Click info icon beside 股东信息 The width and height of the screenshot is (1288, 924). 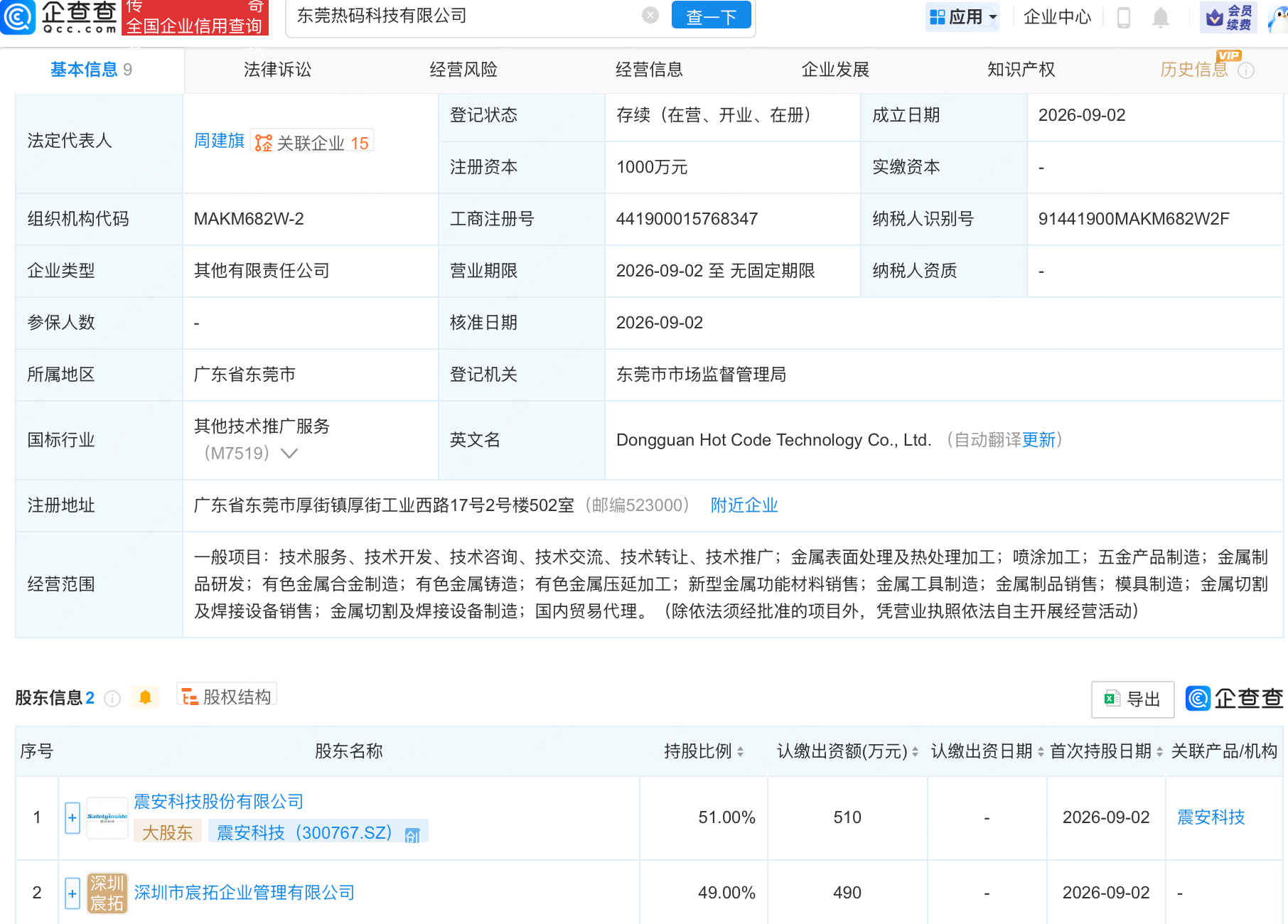coord(112,699)
